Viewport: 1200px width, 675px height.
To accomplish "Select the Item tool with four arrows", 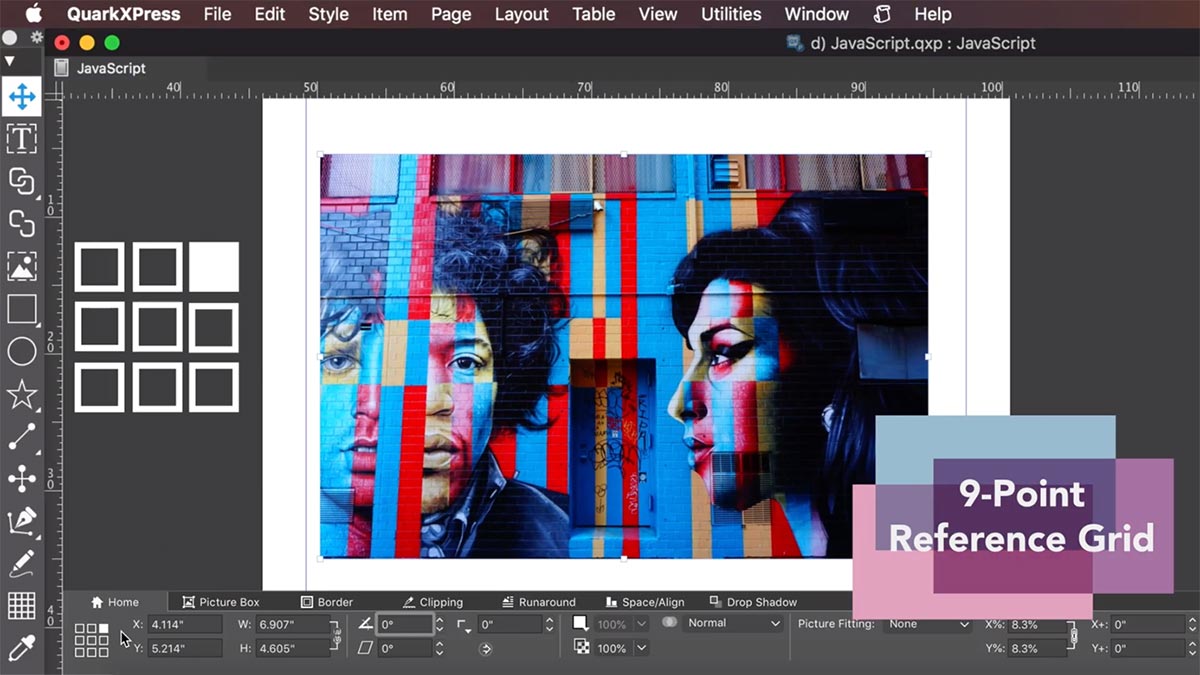I will pyautogui.click(x=22, y=97).
